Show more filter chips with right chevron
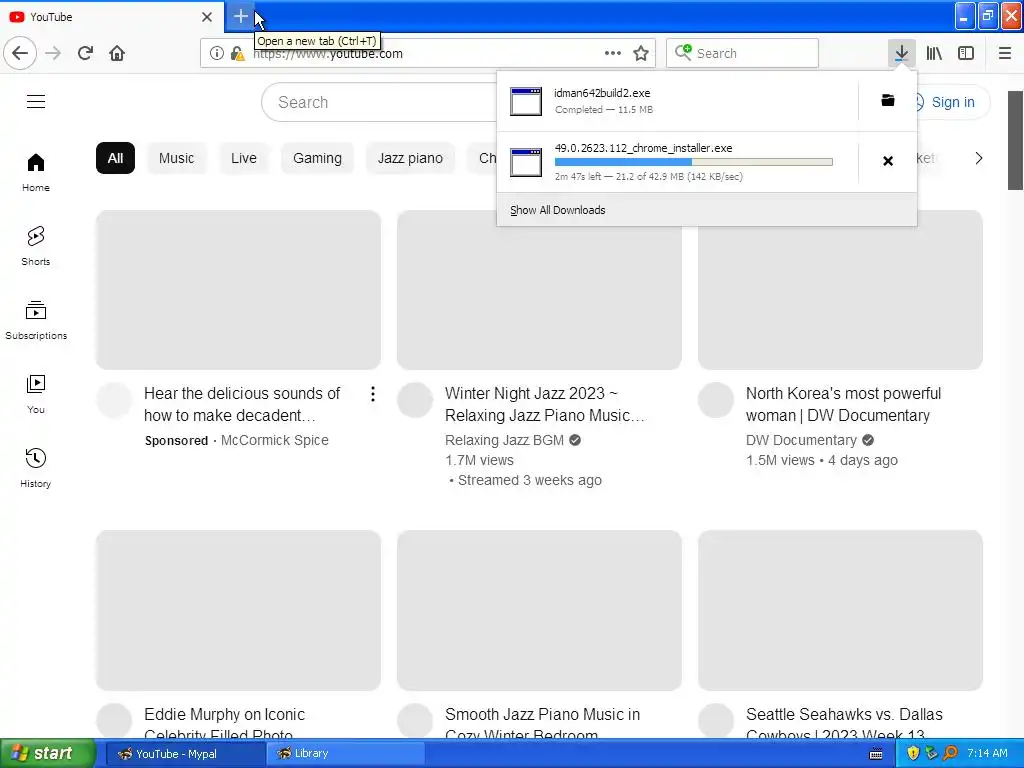The height and width of the screenshot is (768, 1024). [978, 158]
